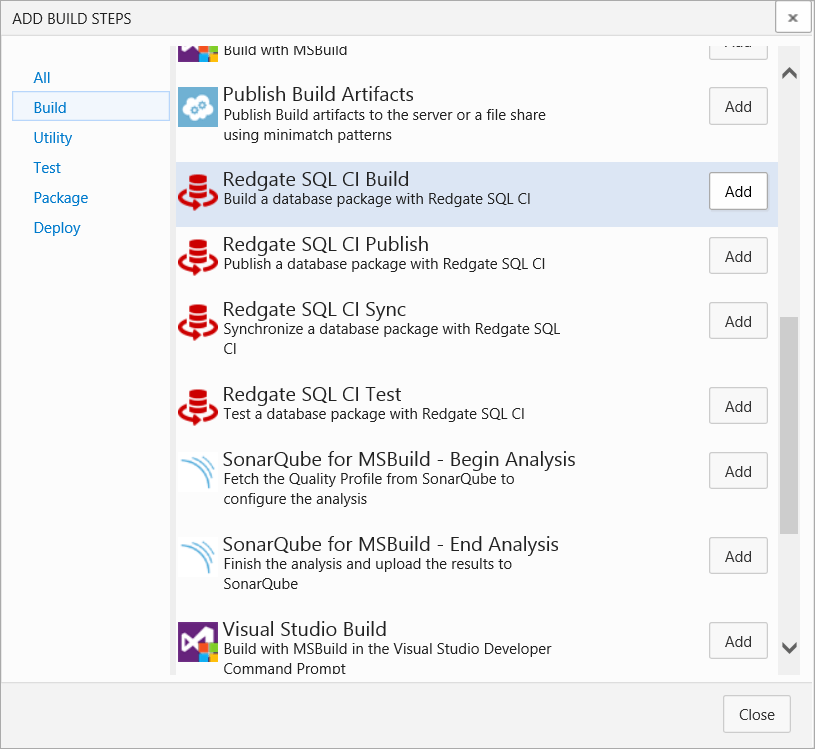Viewport: 815px width, 749px height.
Task: Click the Redgate SQL CI Test icon
Action: click(198, 407)
